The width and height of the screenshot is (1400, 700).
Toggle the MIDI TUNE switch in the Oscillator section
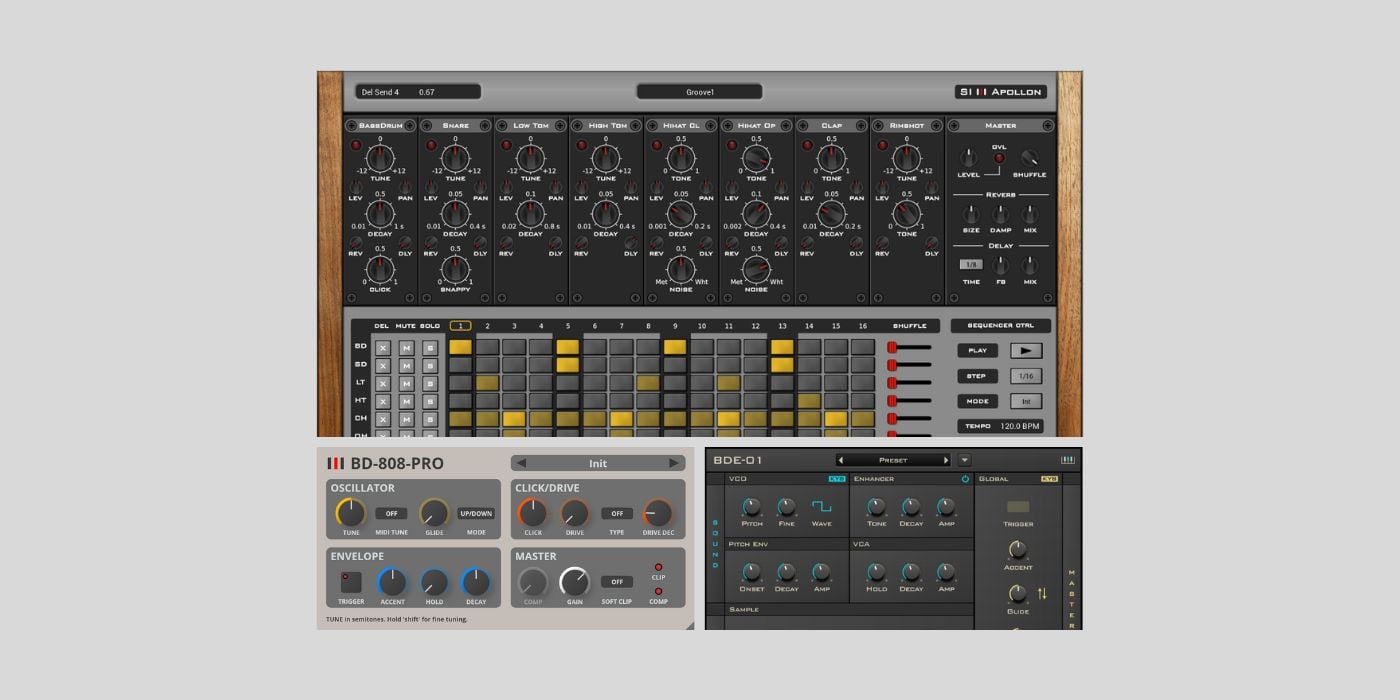click(391, 514)
